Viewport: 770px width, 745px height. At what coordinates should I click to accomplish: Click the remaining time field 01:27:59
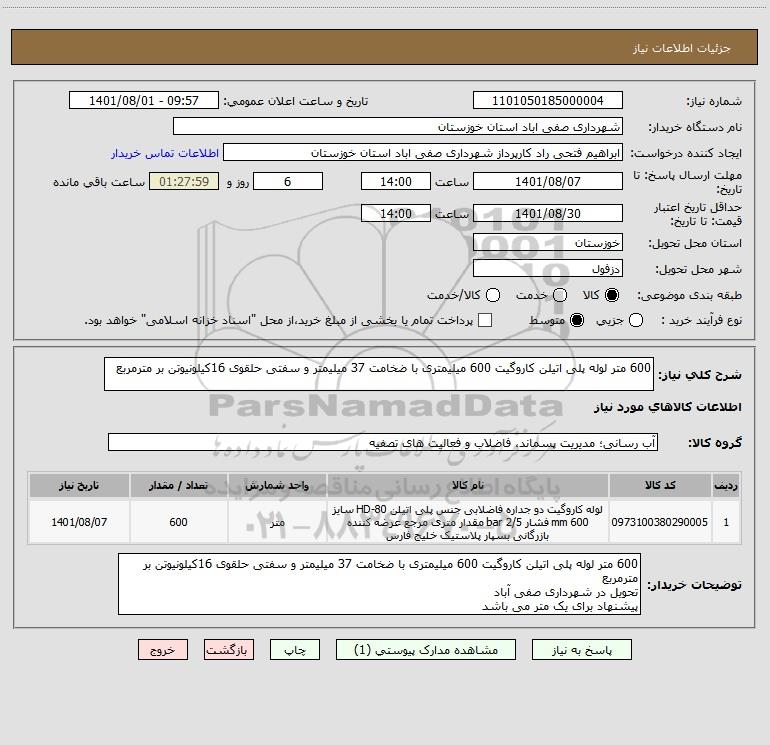184,181
